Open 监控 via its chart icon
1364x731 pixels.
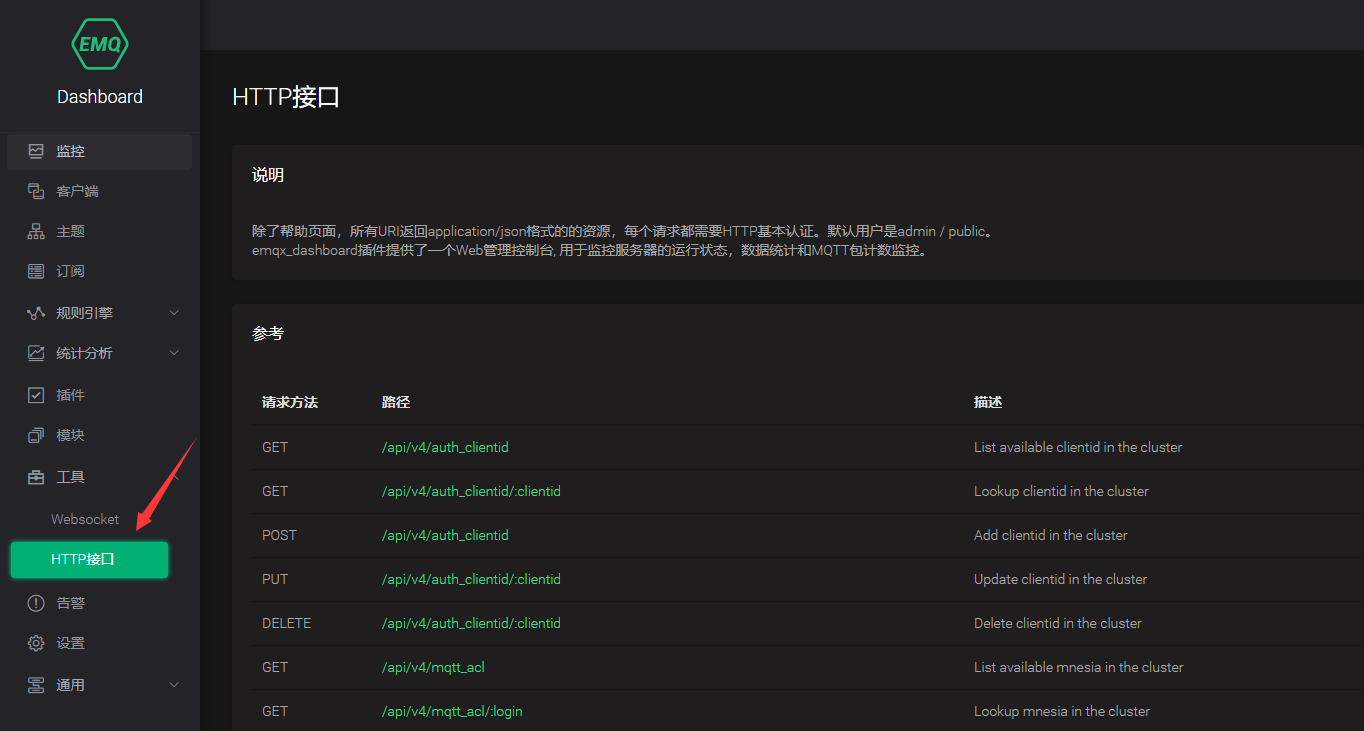click(x=36, y=151)
